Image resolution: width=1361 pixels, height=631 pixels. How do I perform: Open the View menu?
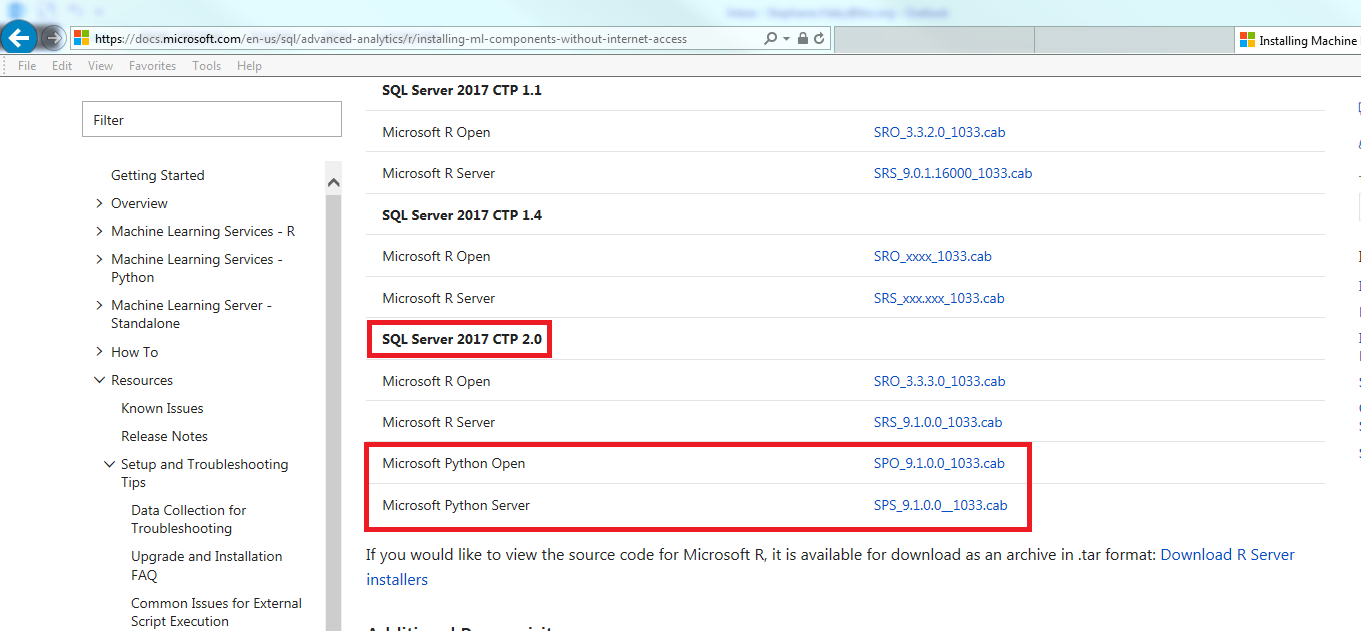tap(100, 66)
